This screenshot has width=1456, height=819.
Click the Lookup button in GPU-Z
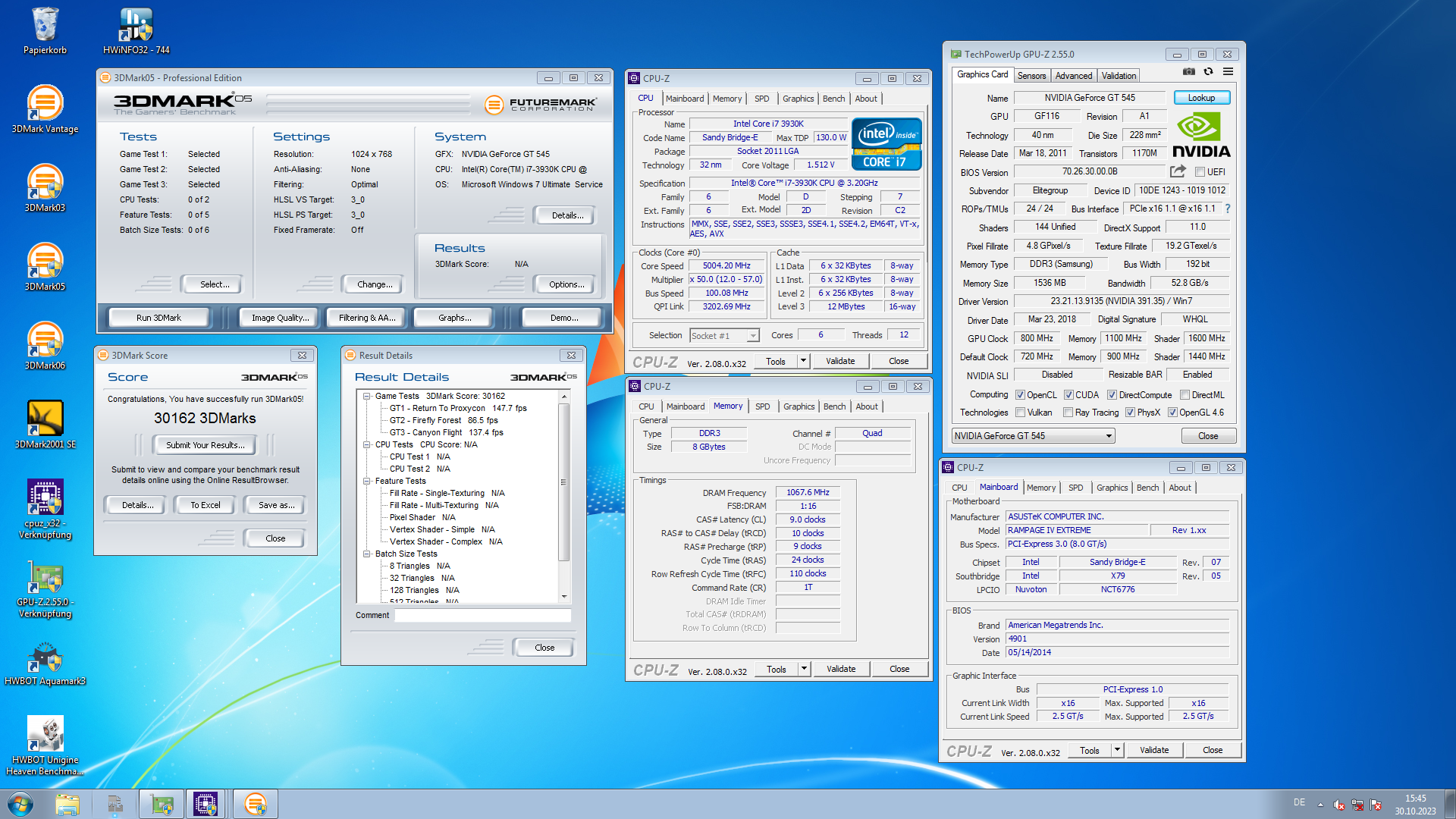[1201, 98]
